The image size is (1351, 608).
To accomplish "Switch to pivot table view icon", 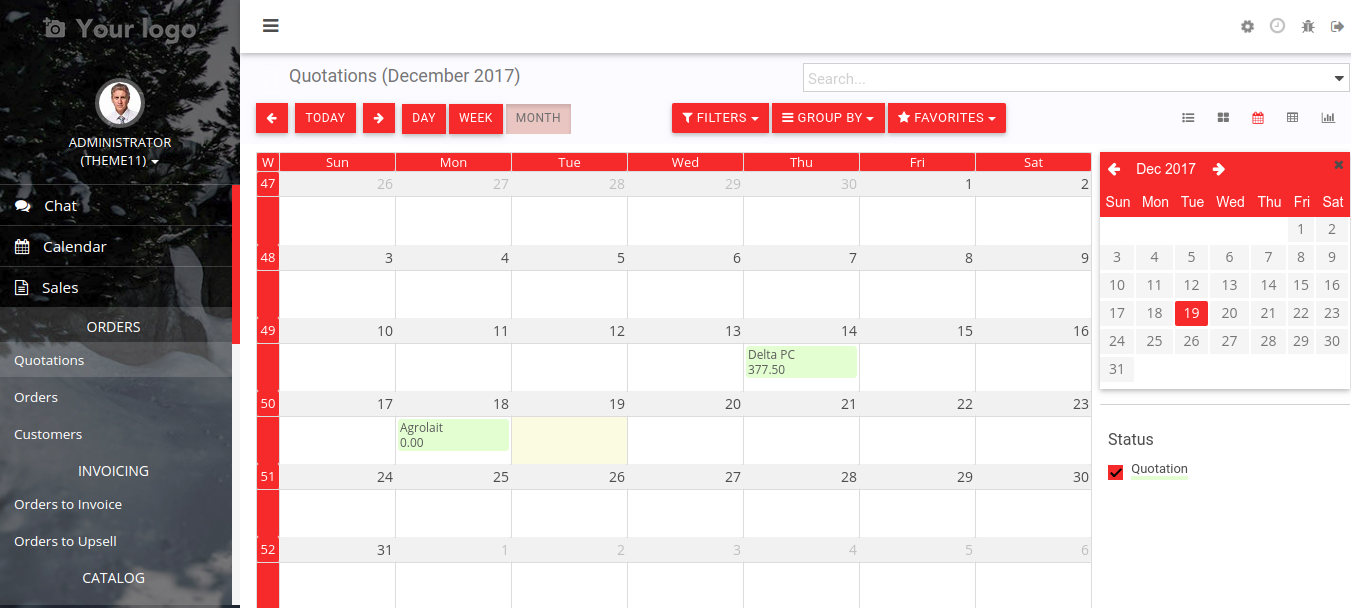I will [x=1292, y=118].
